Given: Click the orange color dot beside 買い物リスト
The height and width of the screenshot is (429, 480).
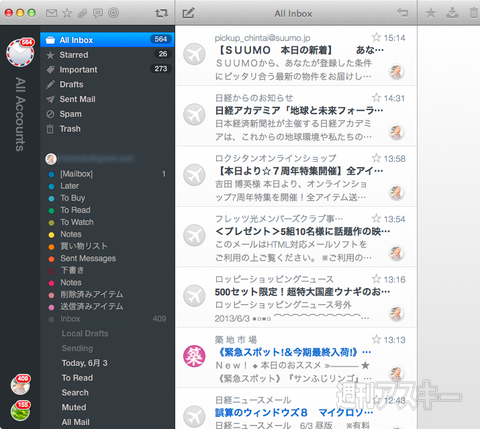Looking at the screenshot, I should pos(51,247).
